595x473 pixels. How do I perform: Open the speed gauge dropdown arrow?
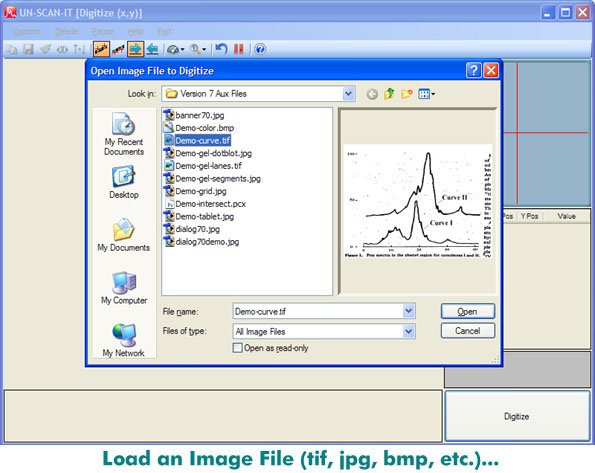(x=183, y=49)
